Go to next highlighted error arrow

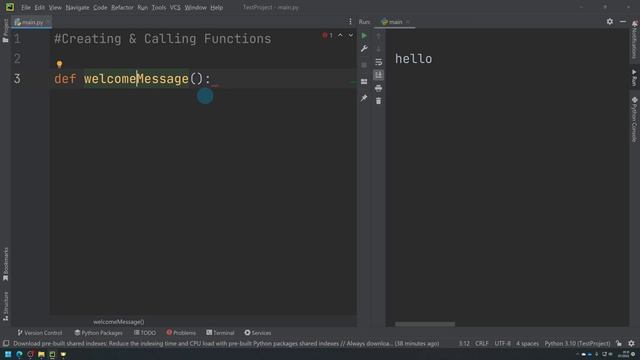(x=351, y=36)
